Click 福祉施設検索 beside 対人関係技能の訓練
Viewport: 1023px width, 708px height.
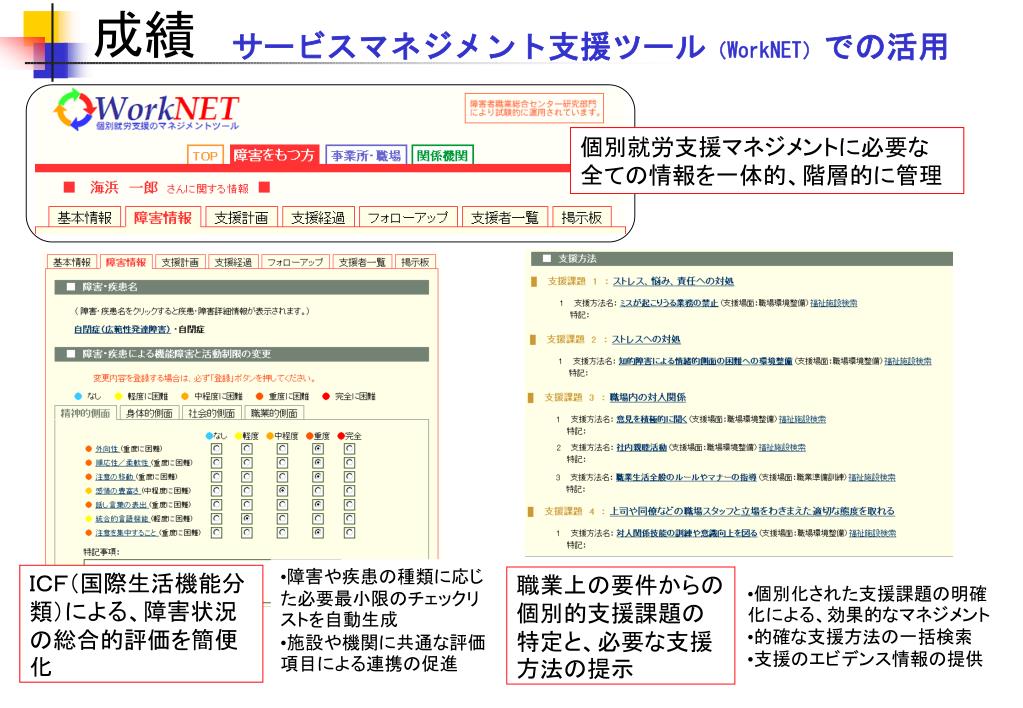[x=872, y=533]
